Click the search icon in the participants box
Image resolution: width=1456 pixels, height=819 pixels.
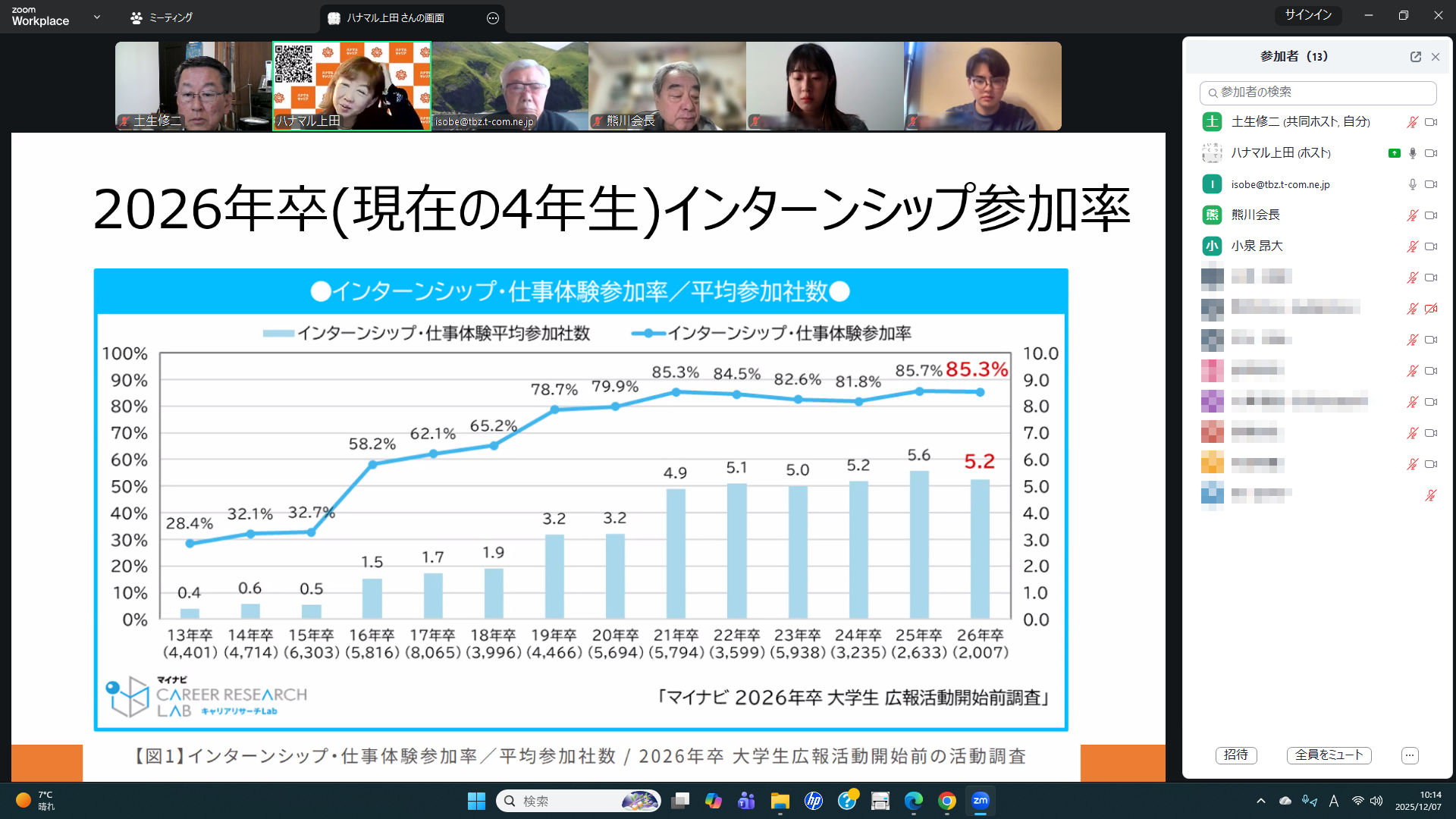coord(1213,93)
